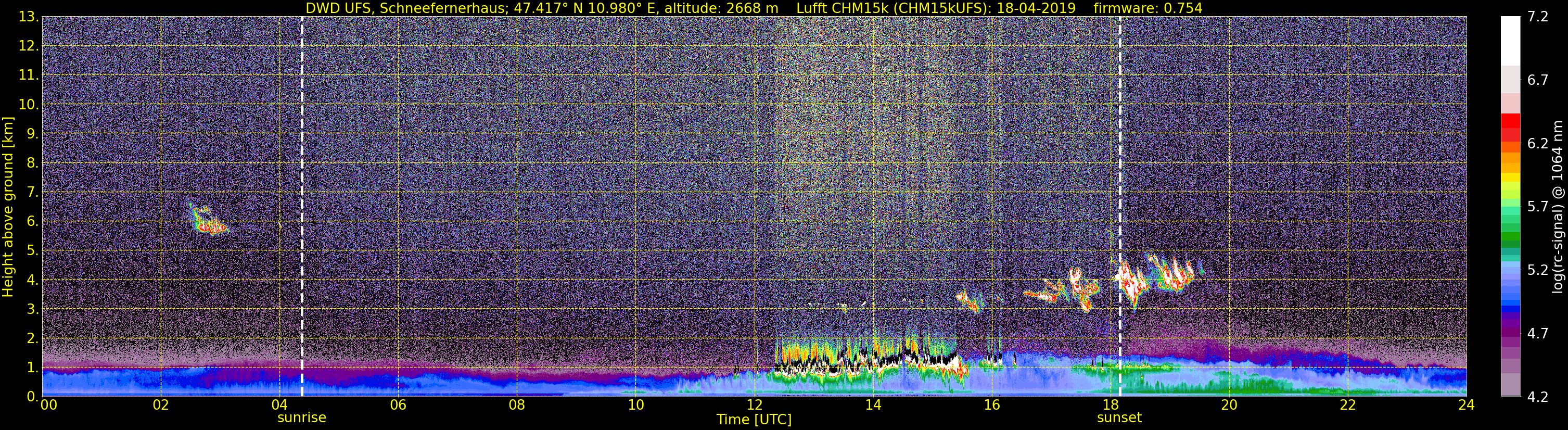
Task: Click the 5. tick label on the height axis
Action: pos(32,251)
